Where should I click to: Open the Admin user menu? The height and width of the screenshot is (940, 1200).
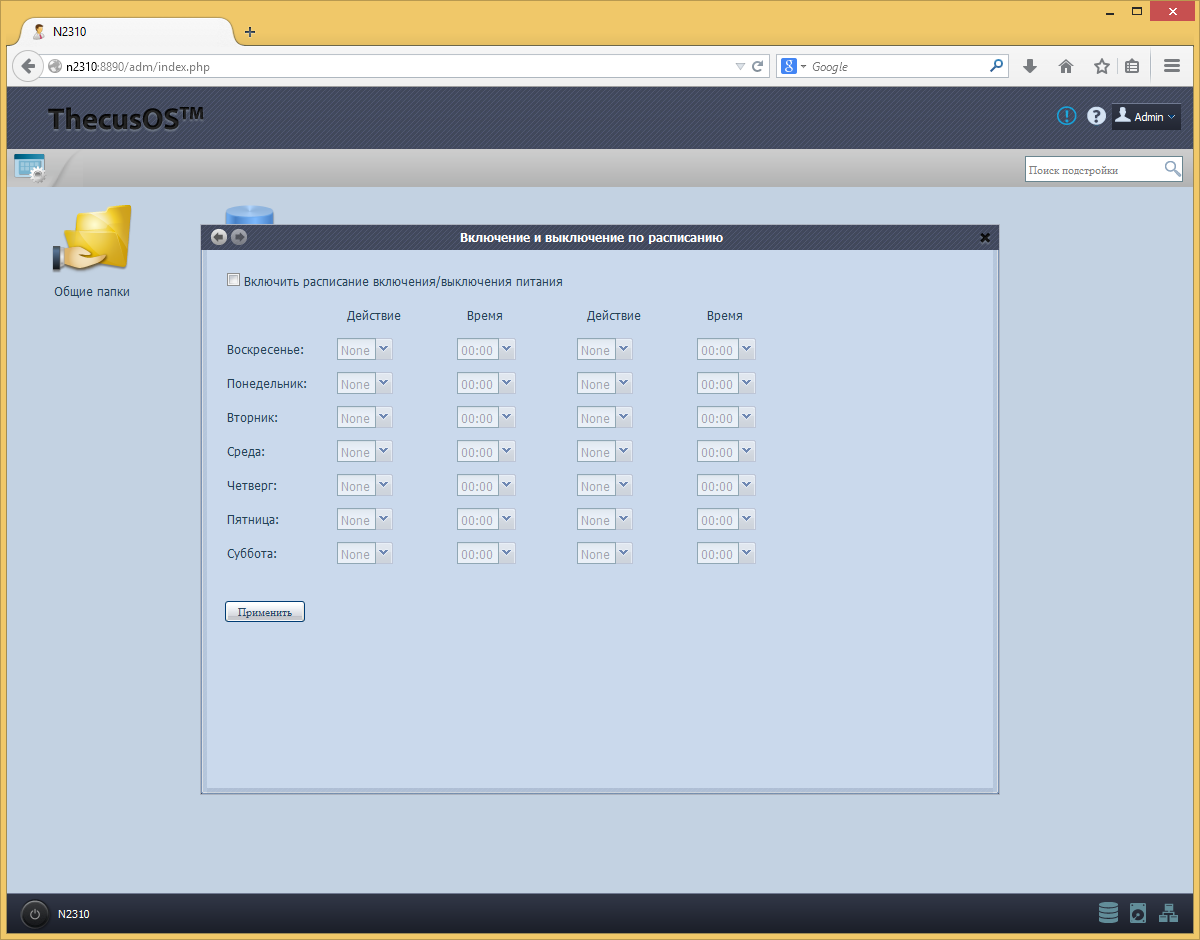tap(1146, 116)
